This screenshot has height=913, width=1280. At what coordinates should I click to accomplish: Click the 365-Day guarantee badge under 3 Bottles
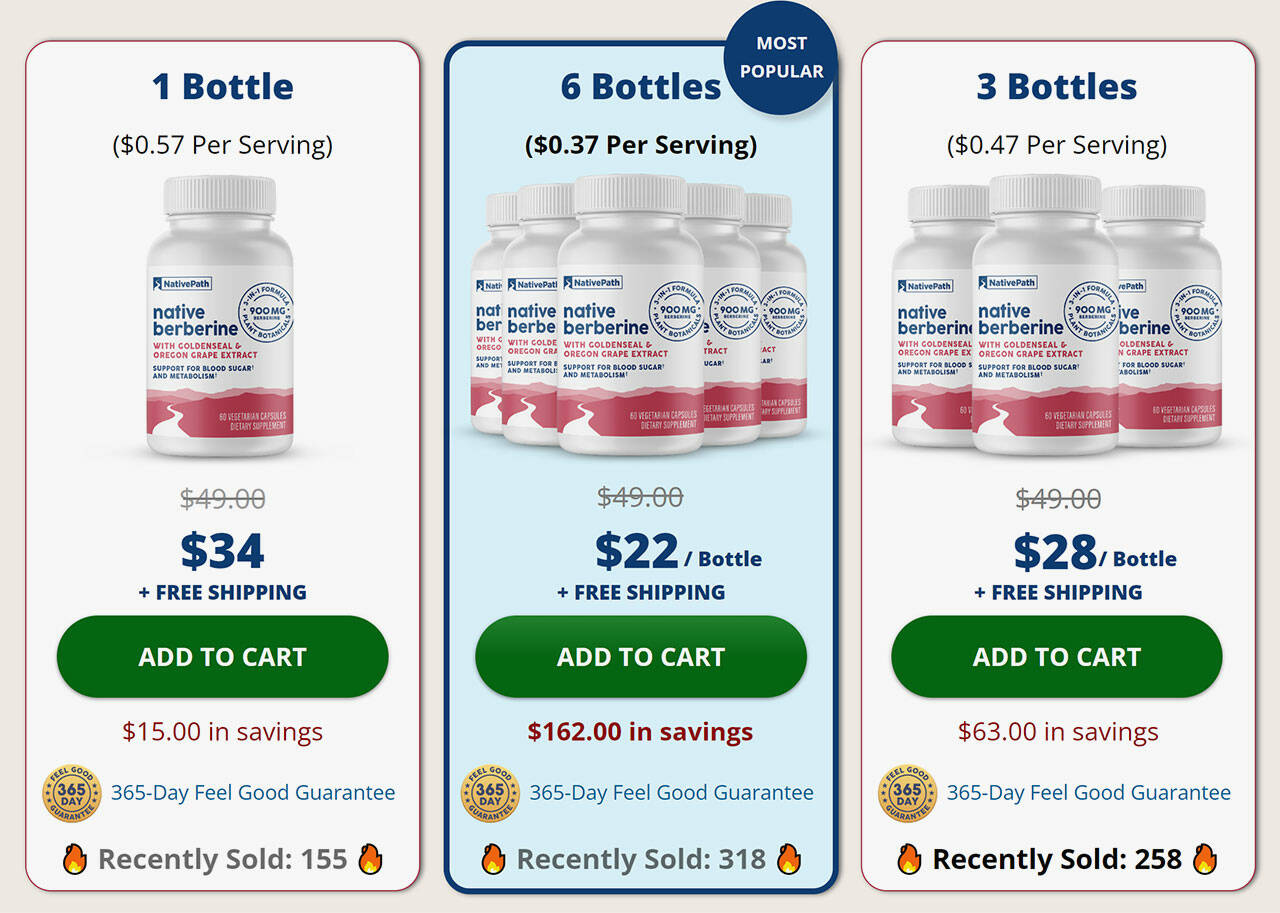click(907, 793)
